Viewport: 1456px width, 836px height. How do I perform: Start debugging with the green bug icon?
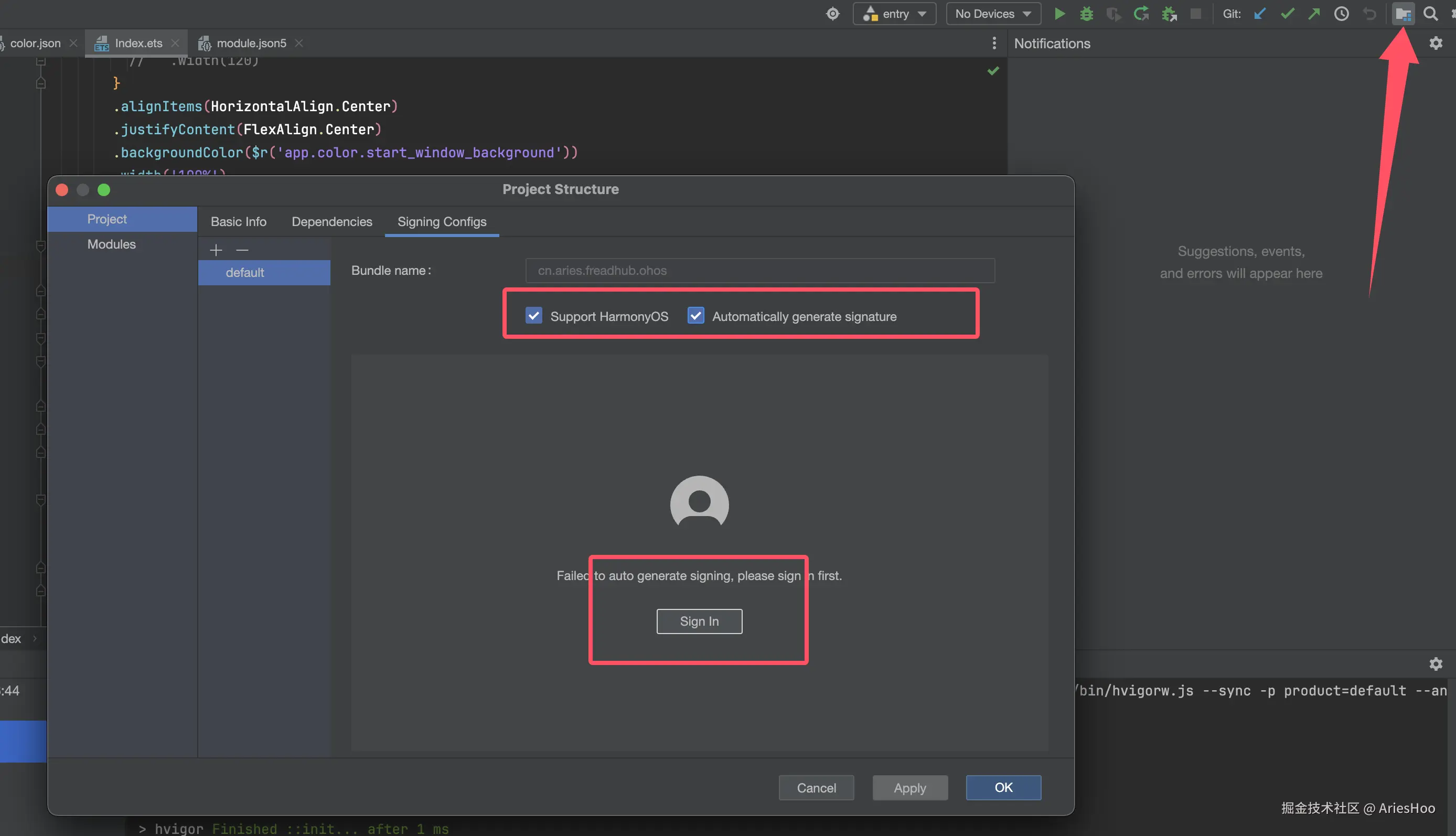1086,14
